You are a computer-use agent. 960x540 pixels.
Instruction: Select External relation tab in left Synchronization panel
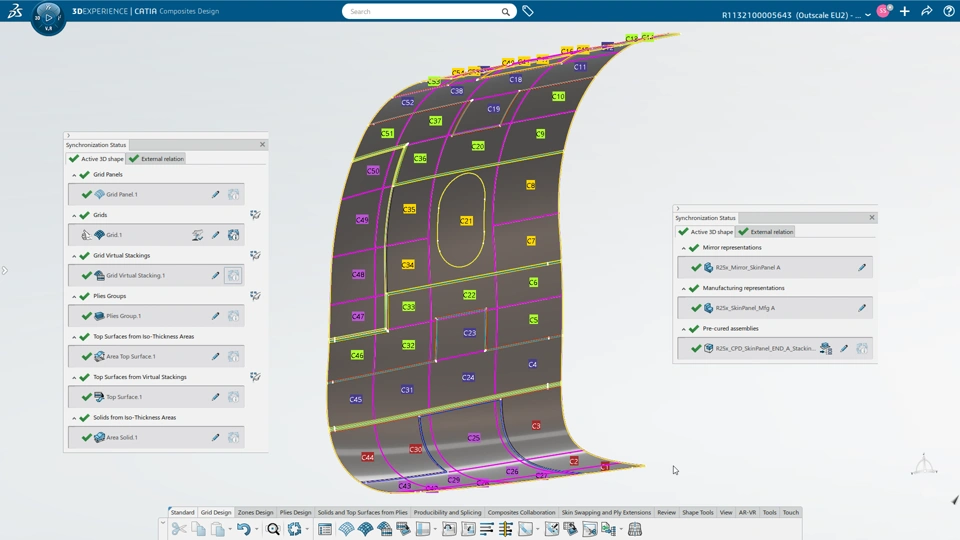click(x=157, y=159)
